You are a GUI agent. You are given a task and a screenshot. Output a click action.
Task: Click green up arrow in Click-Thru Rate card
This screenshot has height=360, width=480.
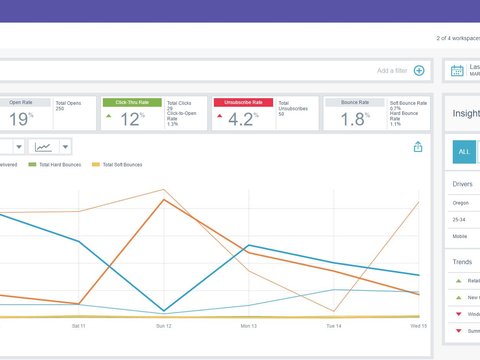[x=108, y=116]
